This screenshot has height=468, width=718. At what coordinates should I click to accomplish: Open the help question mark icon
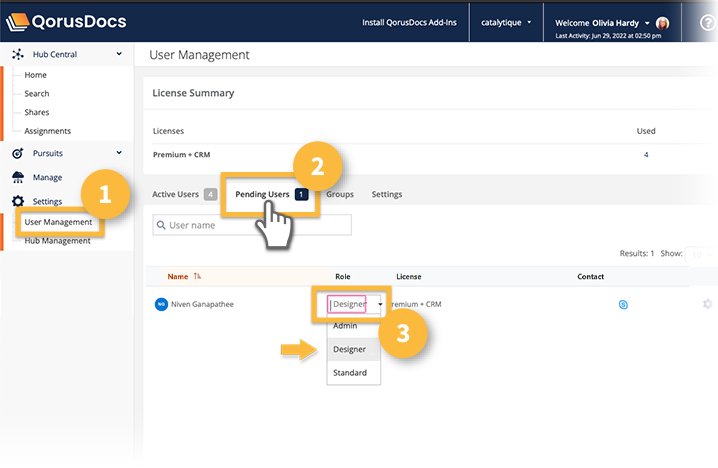pyautogui.click(x=708, y=22)
